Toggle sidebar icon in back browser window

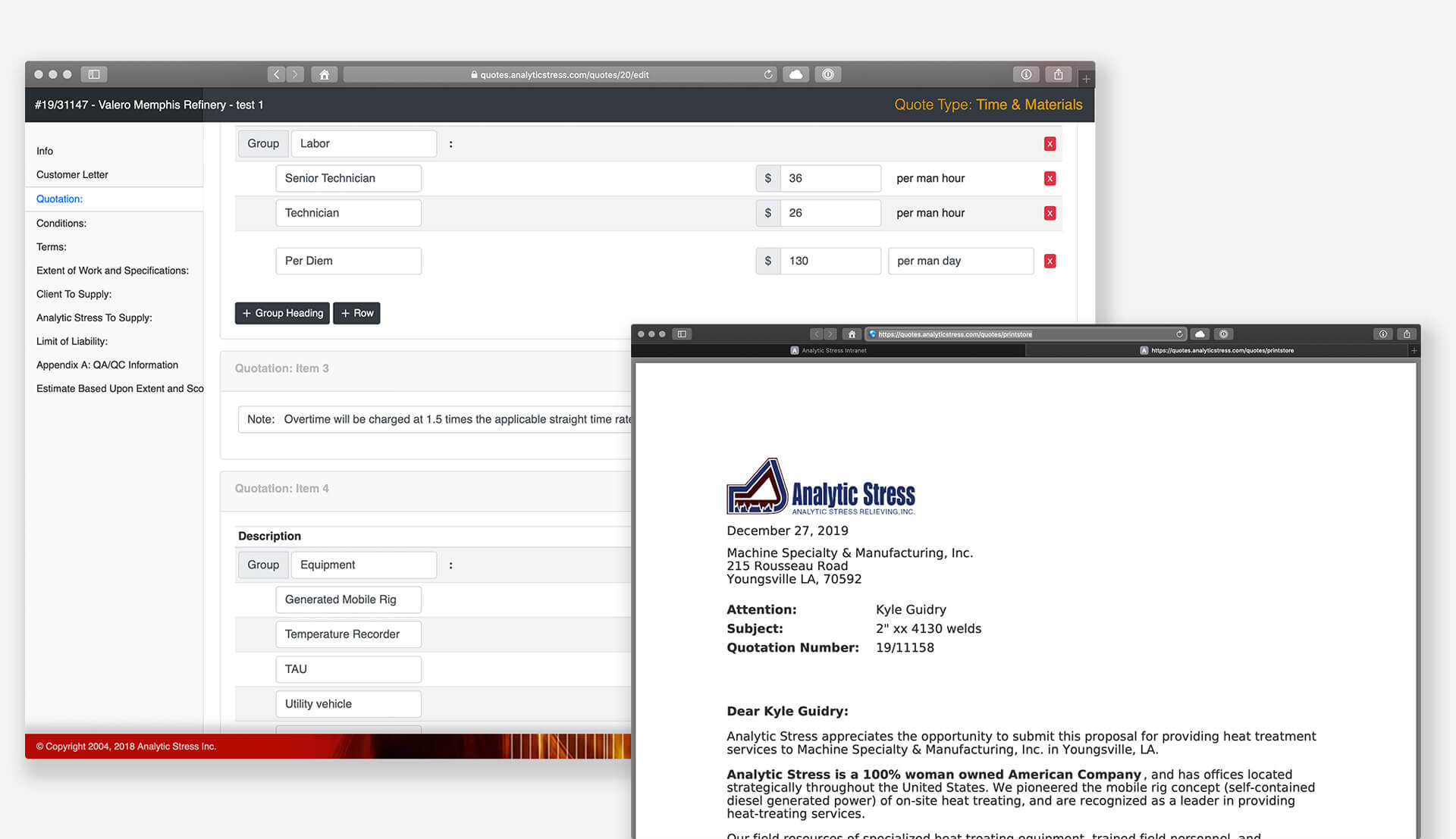point(94,74)
